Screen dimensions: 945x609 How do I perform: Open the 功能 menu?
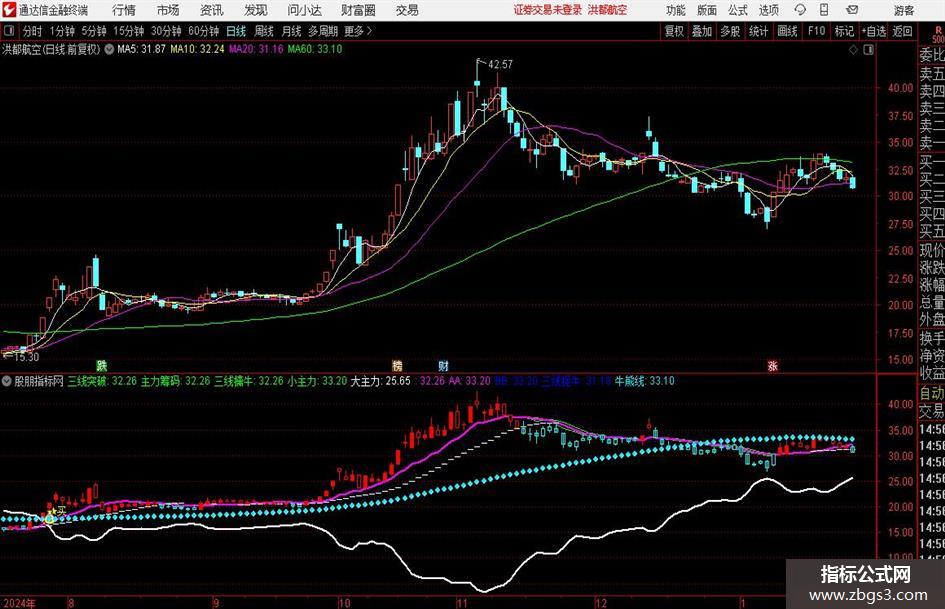(x=676, y=10)
